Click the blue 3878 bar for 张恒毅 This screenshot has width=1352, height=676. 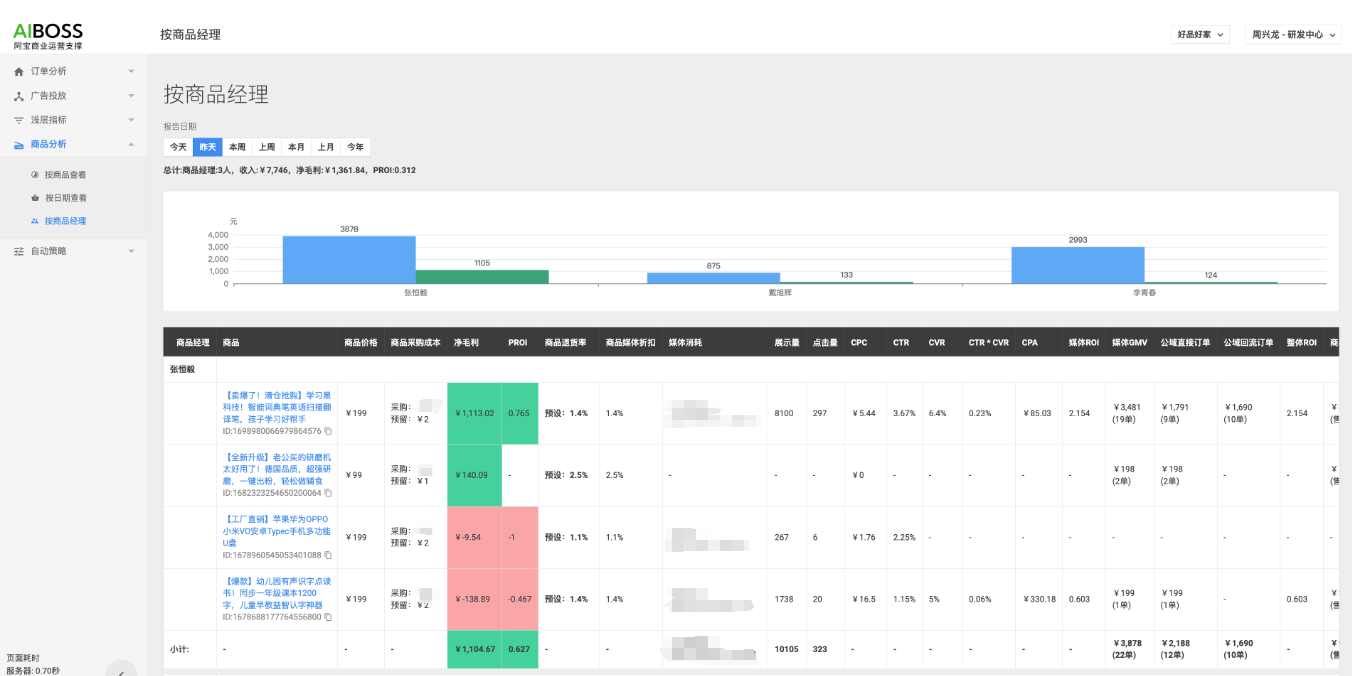(x=348, y=260)
